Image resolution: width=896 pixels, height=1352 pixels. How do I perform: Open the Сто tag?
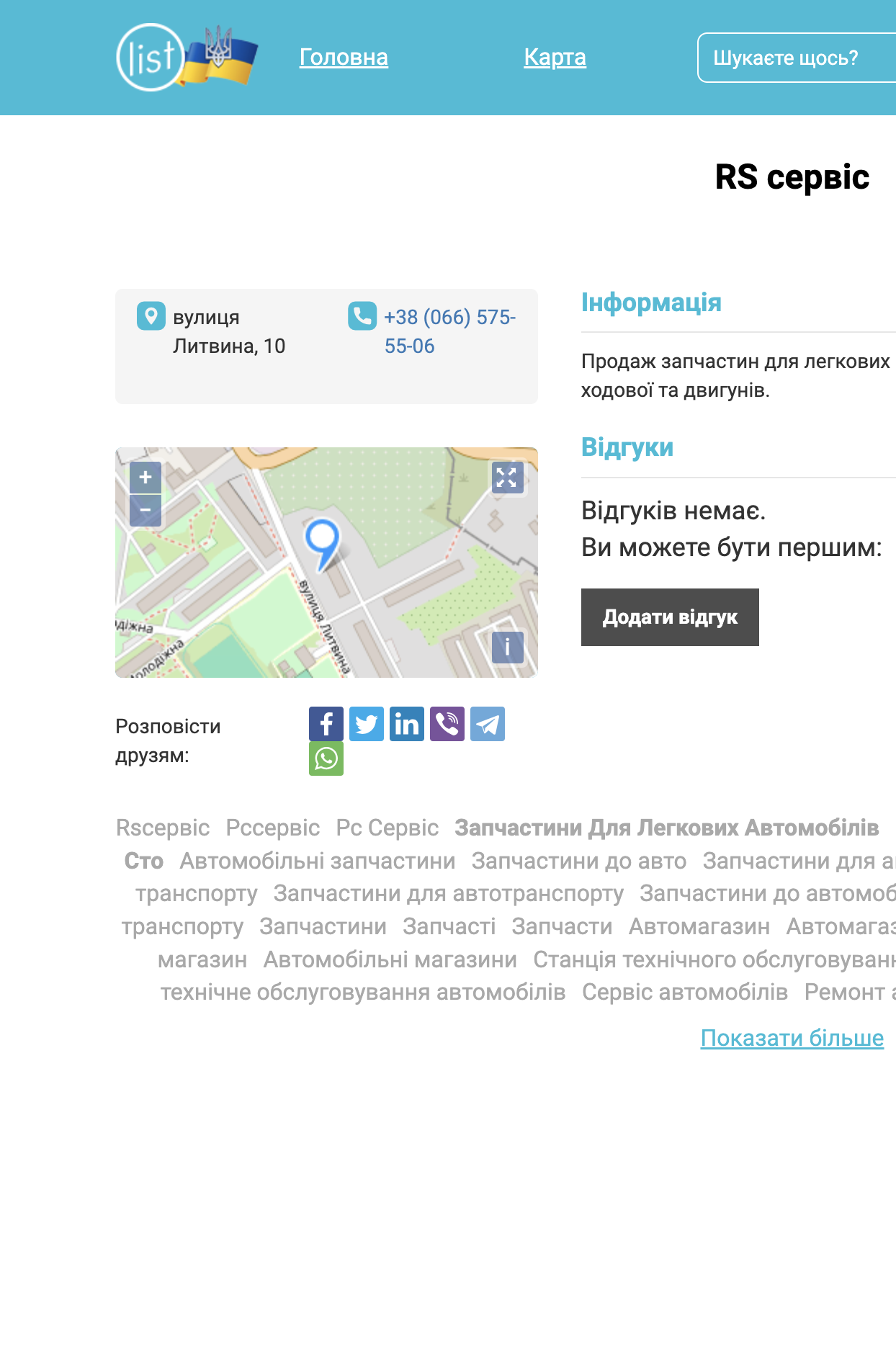[144, 861]
